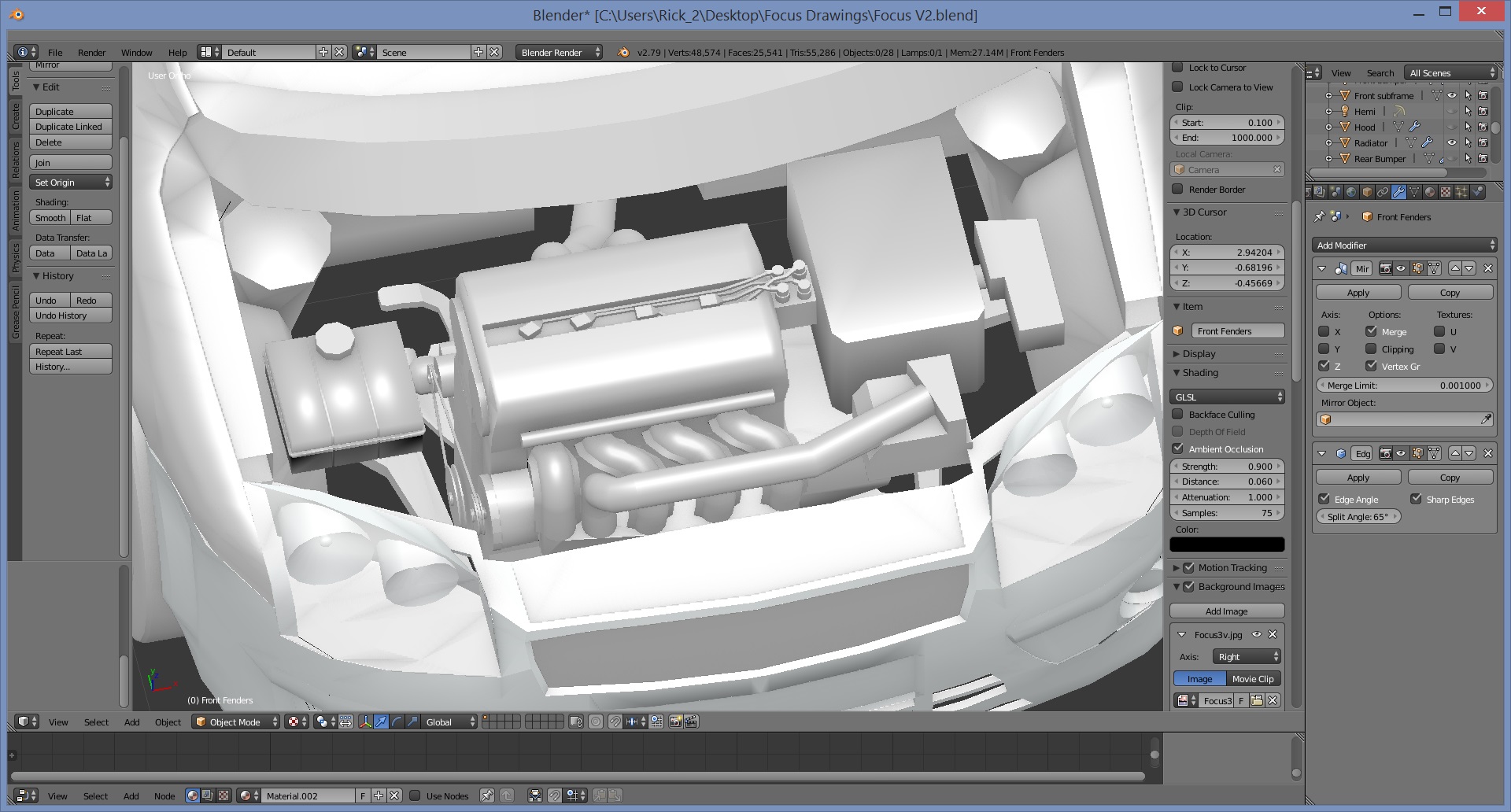
Task: Toggle Lock to Cursor checkbox
Action: click(1178, 67)
